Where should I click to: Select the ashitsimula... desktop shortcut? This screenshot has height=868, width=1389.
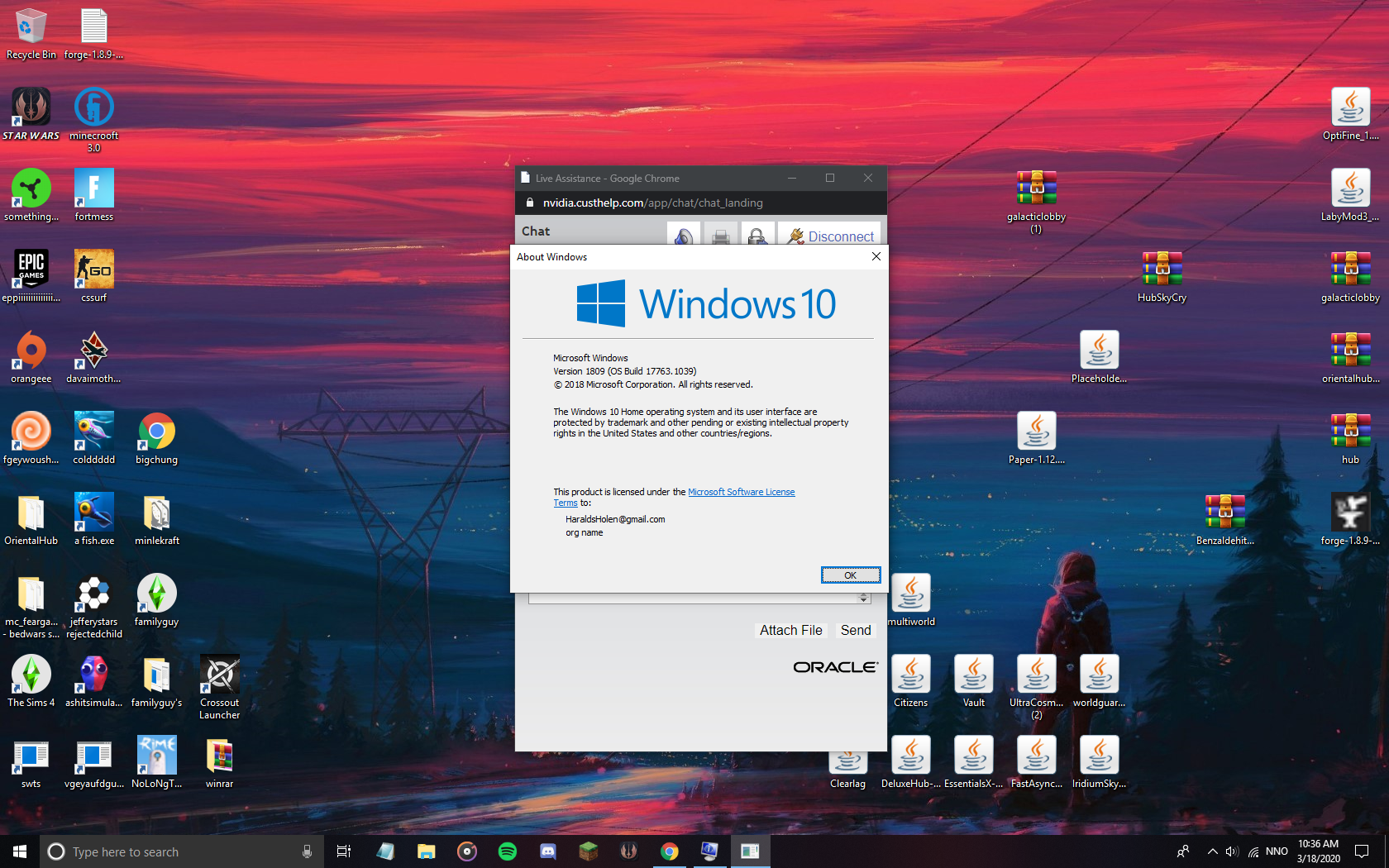pos(93,681)
